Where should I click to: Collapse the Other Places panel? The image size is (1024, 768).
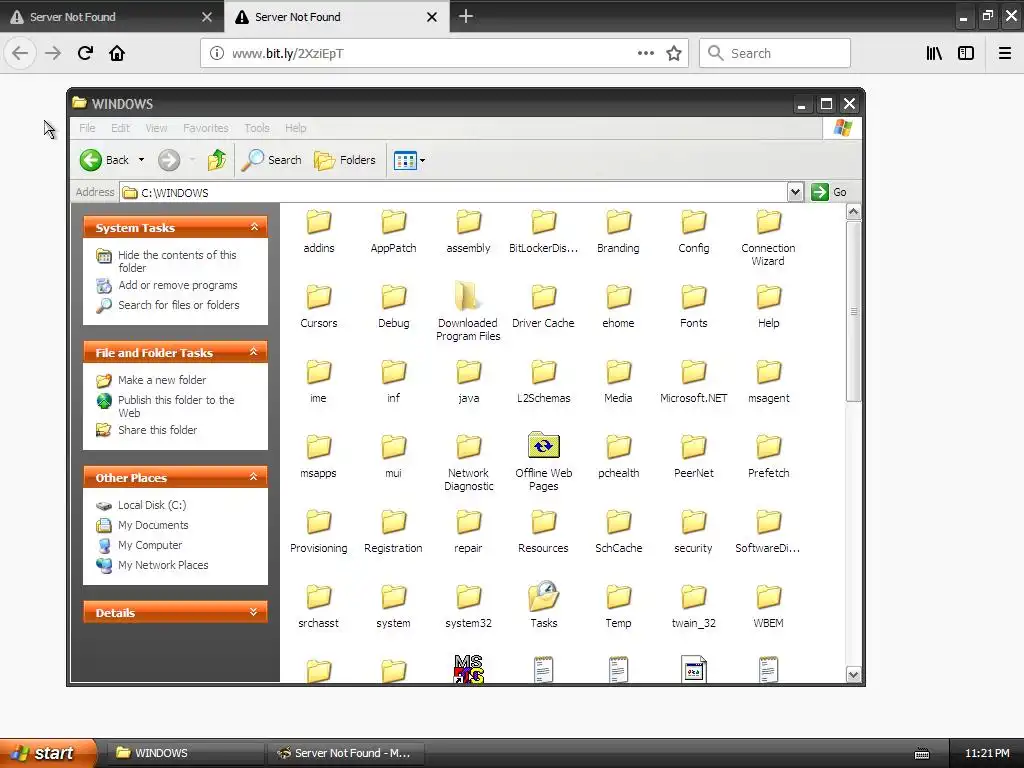tap(254, 477)
